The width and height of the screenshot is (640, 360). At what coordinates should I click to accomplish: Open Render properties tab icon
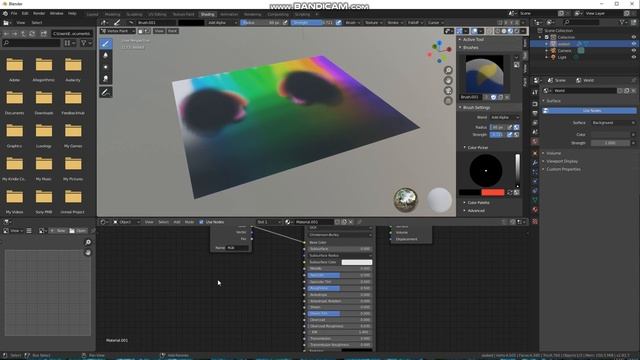point(535,103)
